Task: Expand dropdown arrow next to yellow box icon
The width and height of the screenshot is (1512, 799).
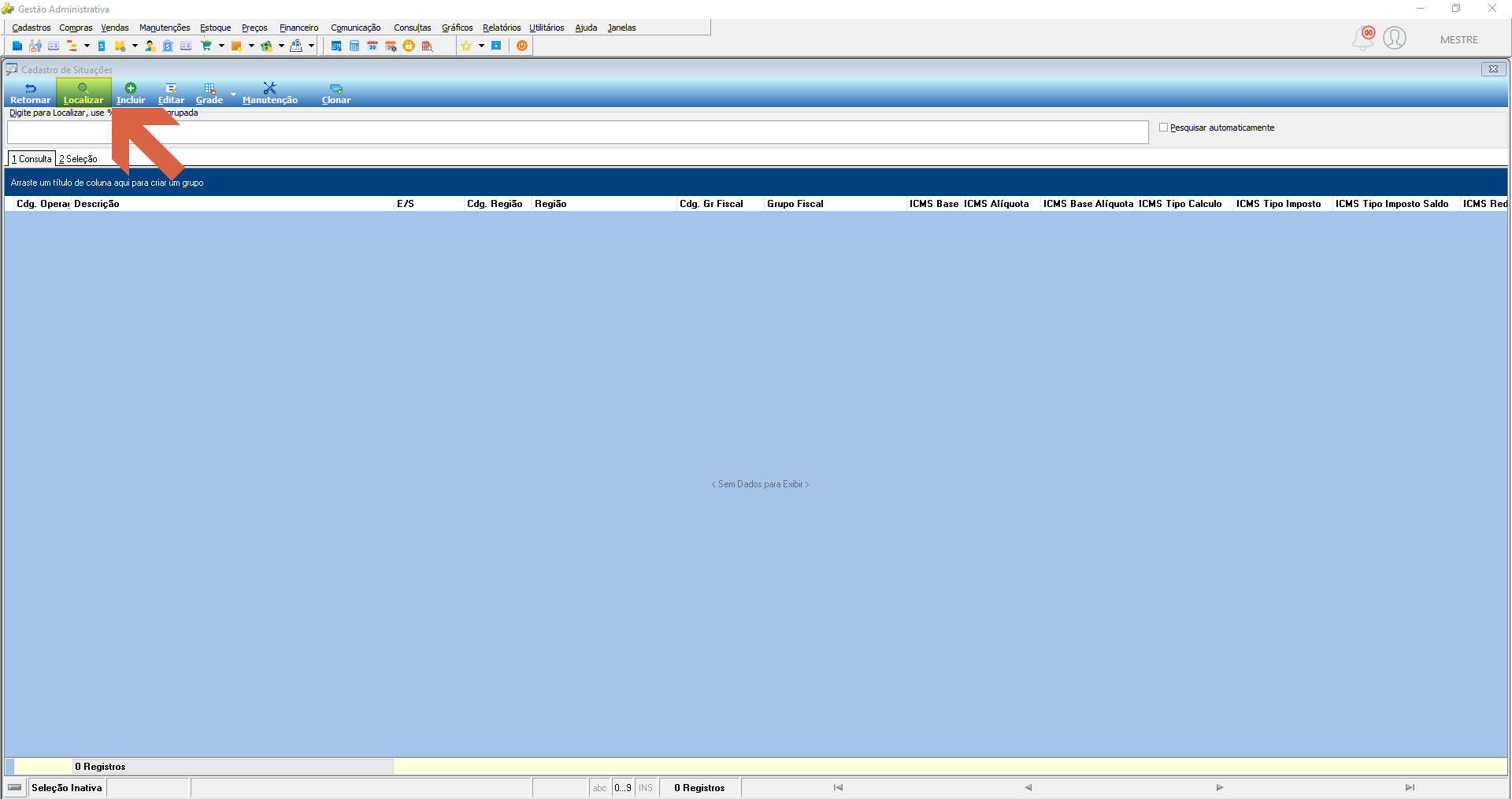Action: tap(135, 46)
